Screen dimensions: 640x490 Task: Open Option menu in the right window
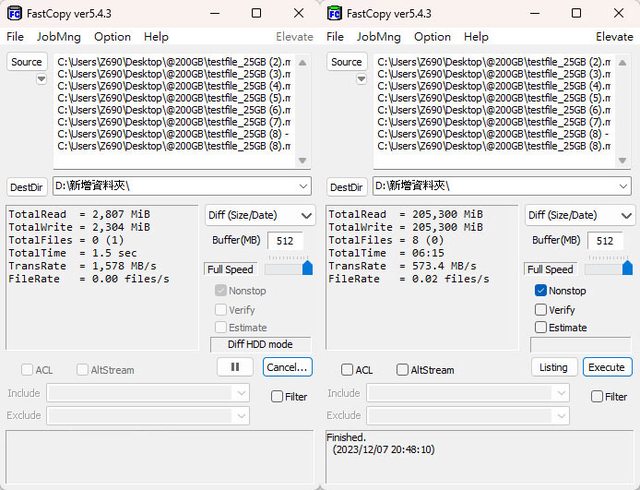tap(432, 37)
